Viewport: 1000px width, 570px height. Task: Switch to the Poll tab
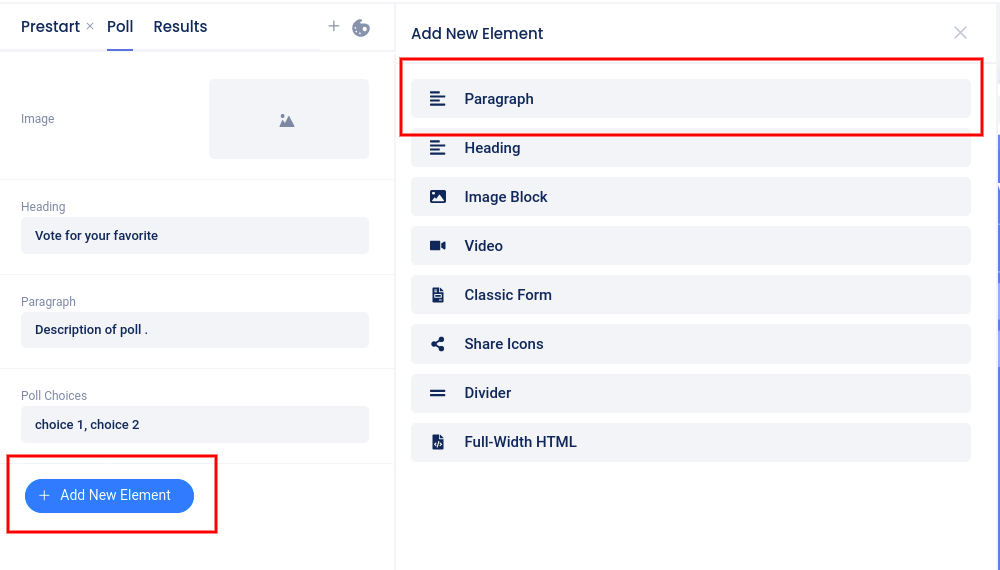pyautogui.click(x=120, y=27)
